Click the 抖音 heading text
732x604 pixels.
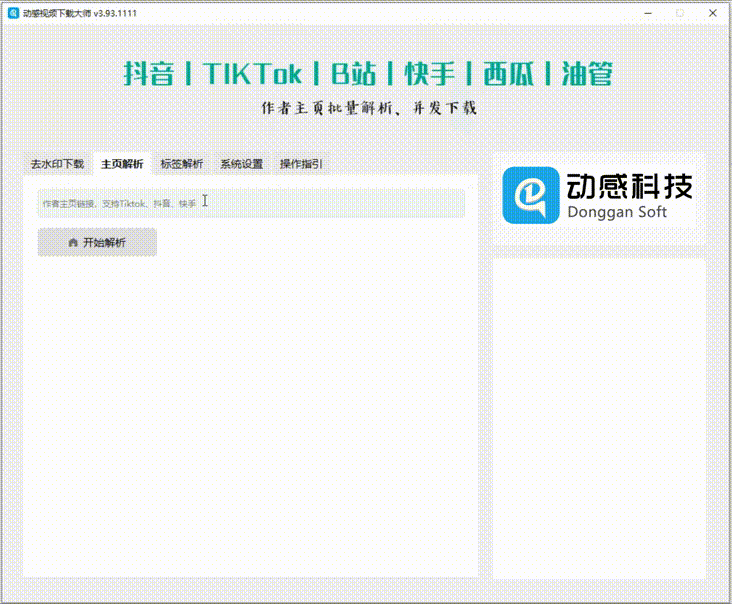149,74
